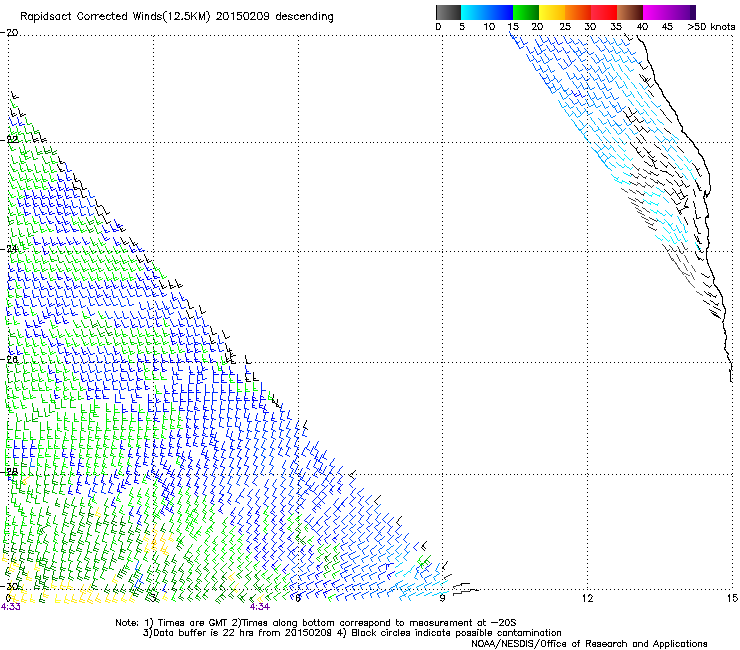This screenshot has width=740, height=650.
Task: Click the note "Black circles indicate possible contamination"
Action: (456, 633)
